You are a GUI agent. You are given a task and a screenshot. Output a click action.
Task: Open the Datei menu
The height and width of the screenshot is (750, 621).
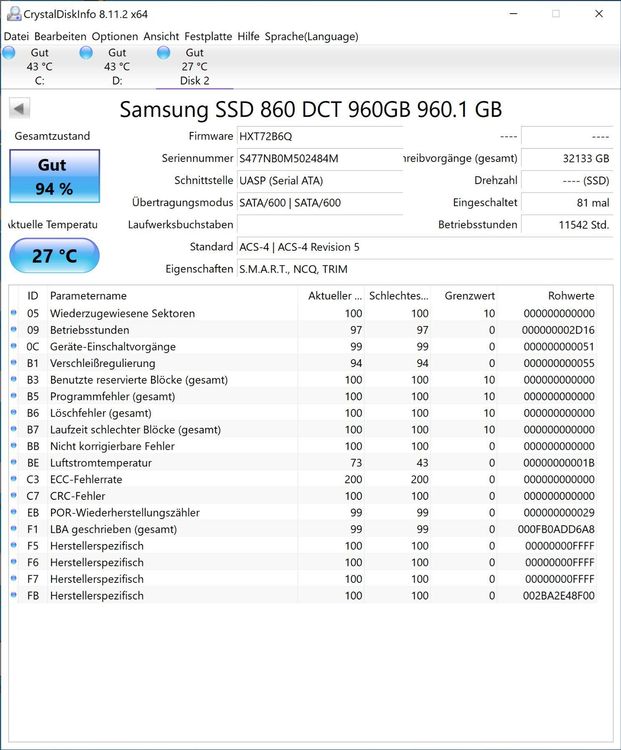click(x=16, y=36)
